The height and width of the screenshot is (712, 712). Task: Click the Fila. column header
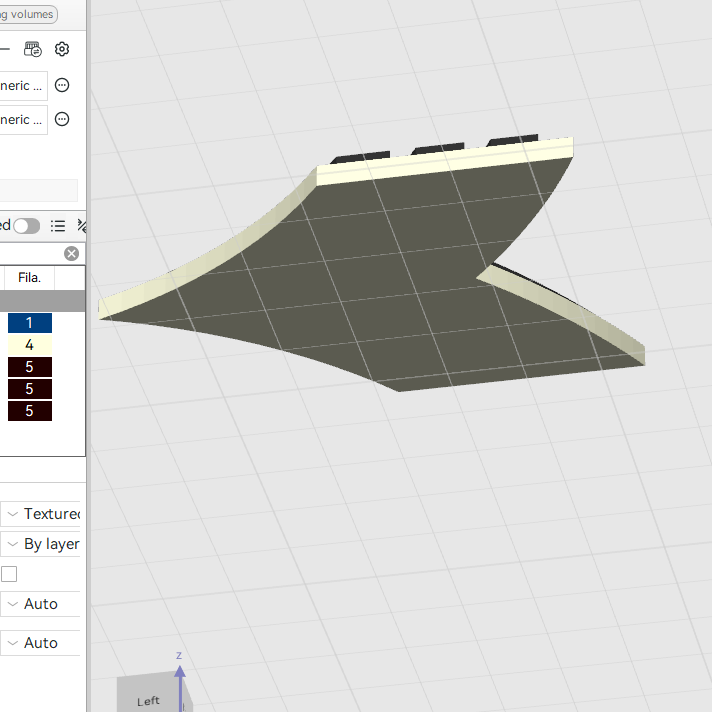(x=30, y=277)
